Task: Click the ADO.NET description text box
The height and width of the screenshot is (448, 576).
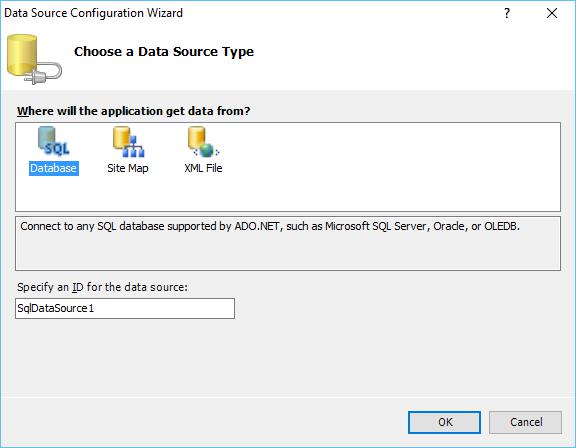Action: tap(288, 243)
